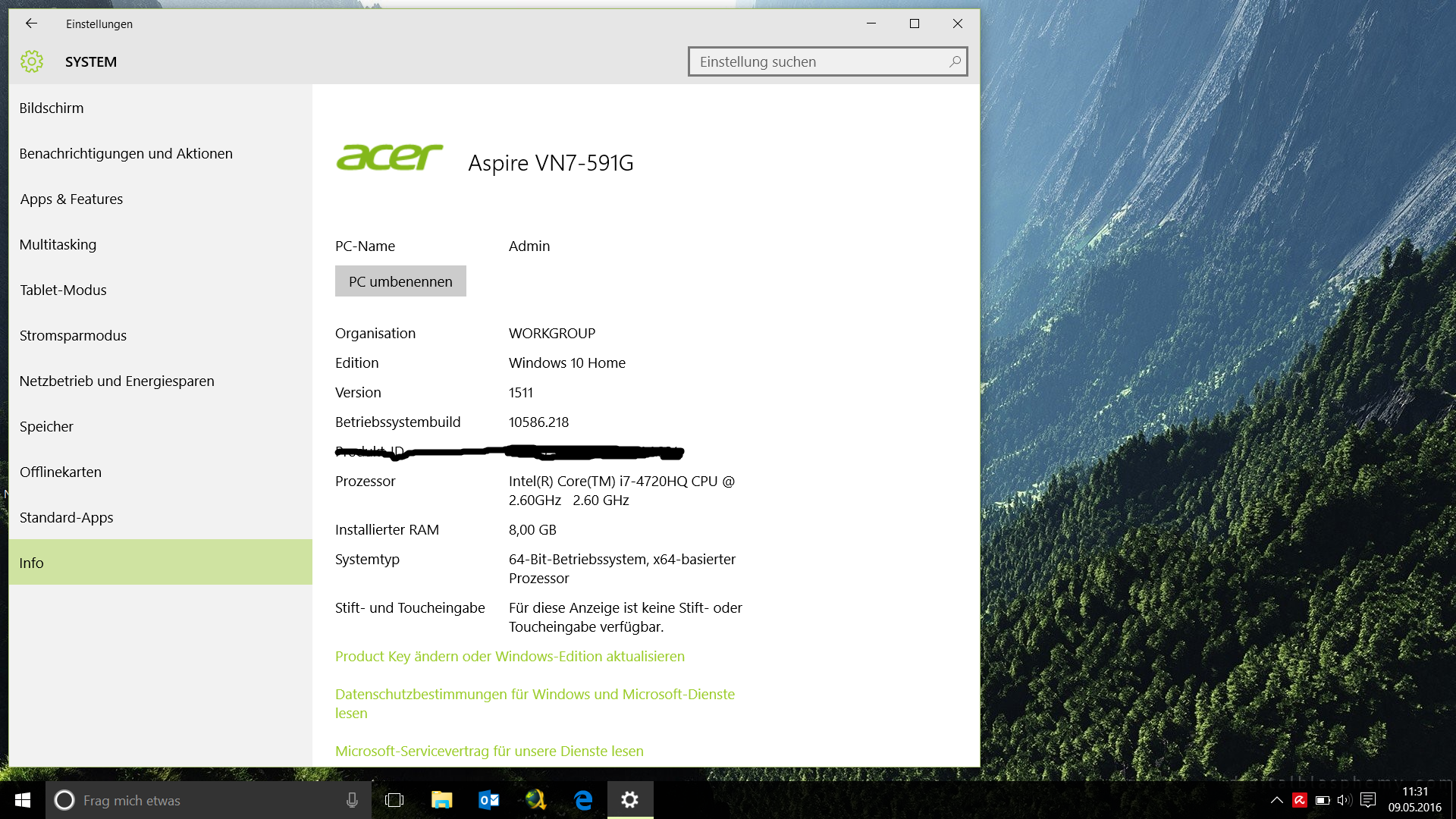Open Outlook from the taskbar
Viewport: 1456px width, 819px height.
(489, 800)
